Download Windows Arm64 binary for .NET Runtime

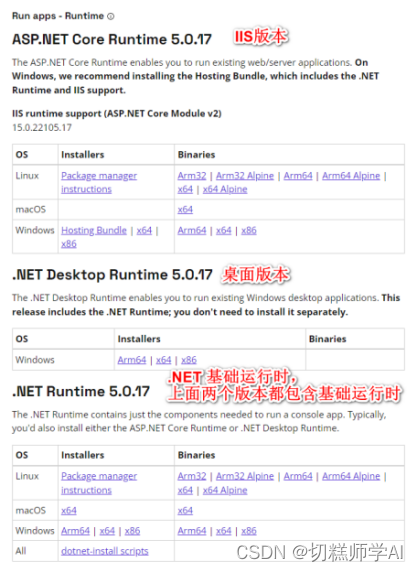pos(192,531)
